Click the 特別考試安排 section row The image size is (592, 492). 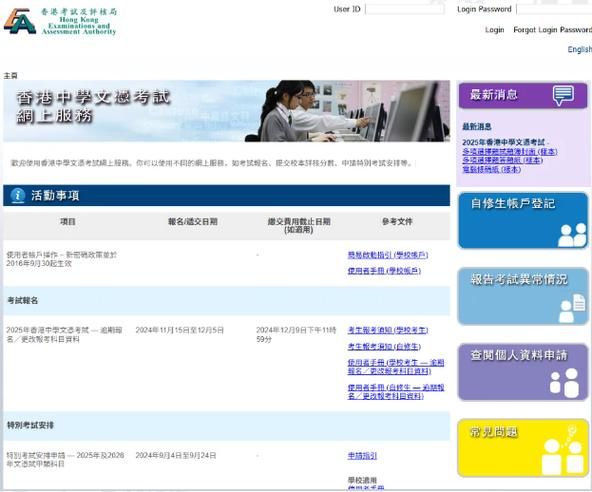coord(227,426)
